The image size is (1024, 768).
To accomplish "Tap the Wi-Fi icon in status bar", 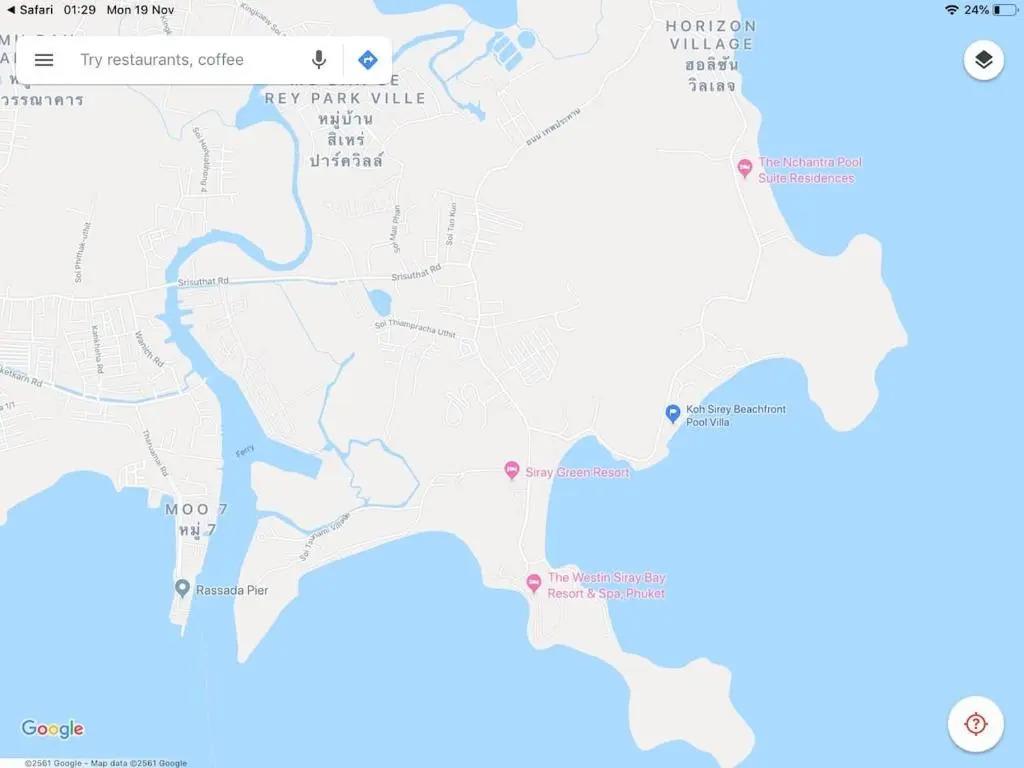I will (x=952, y=10).
